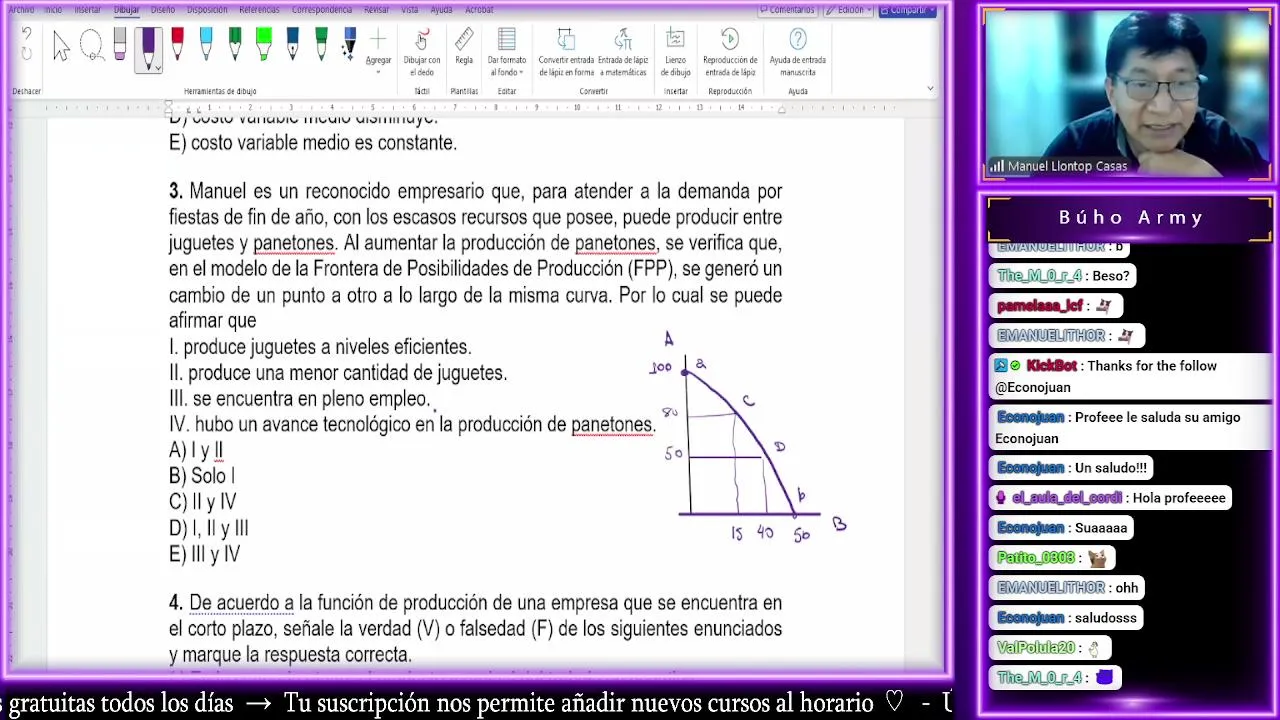Image resolution: width=1280 pixels, height=720 pixels.
Task: Open the Acrobat tab
Action: [479, 10]
